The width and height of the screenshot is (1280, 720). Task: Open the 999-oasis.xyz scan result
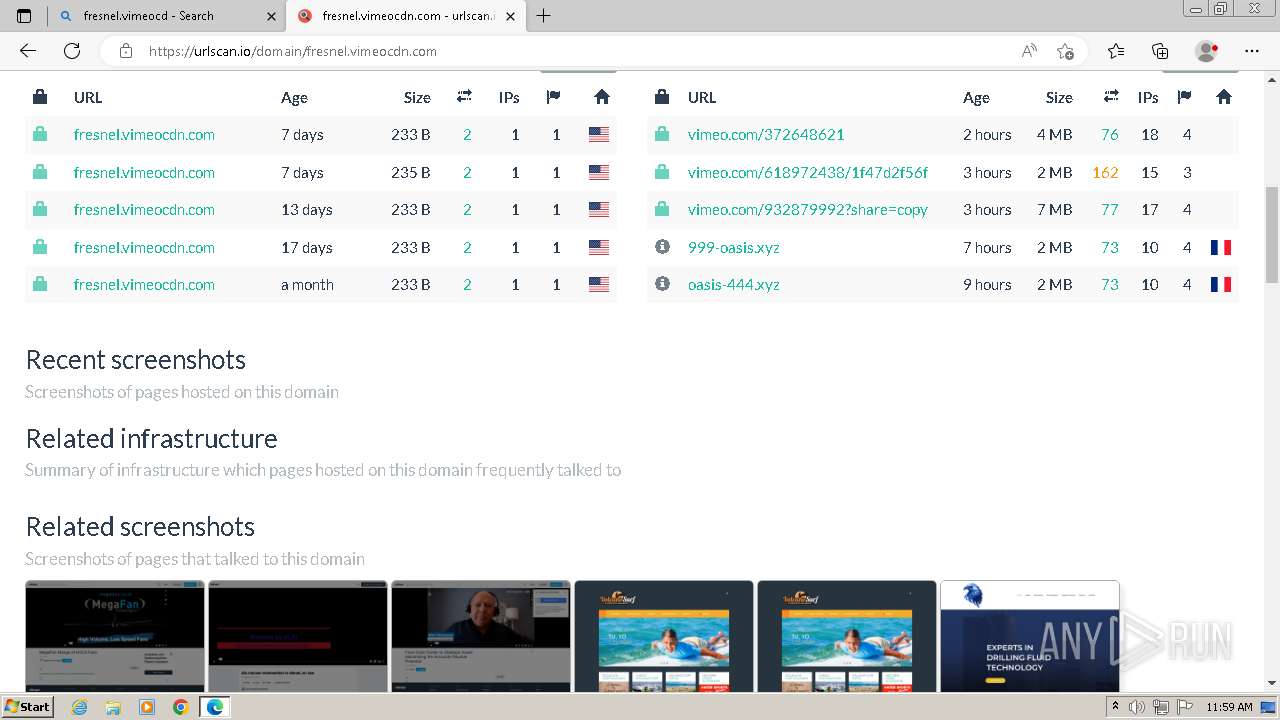point(734,248)
